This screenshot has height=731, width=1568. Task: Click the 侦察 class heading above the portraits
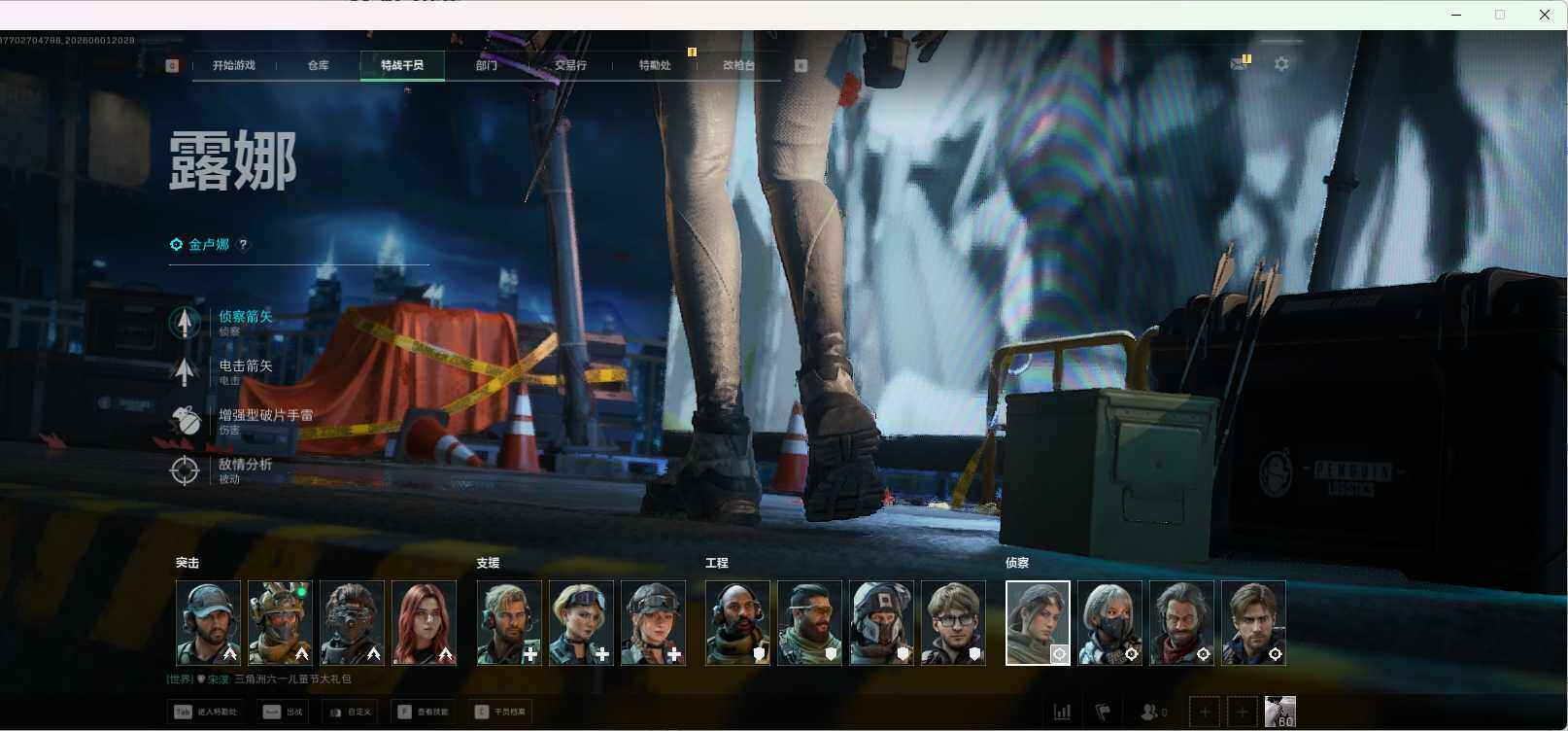pos(1017,563)
